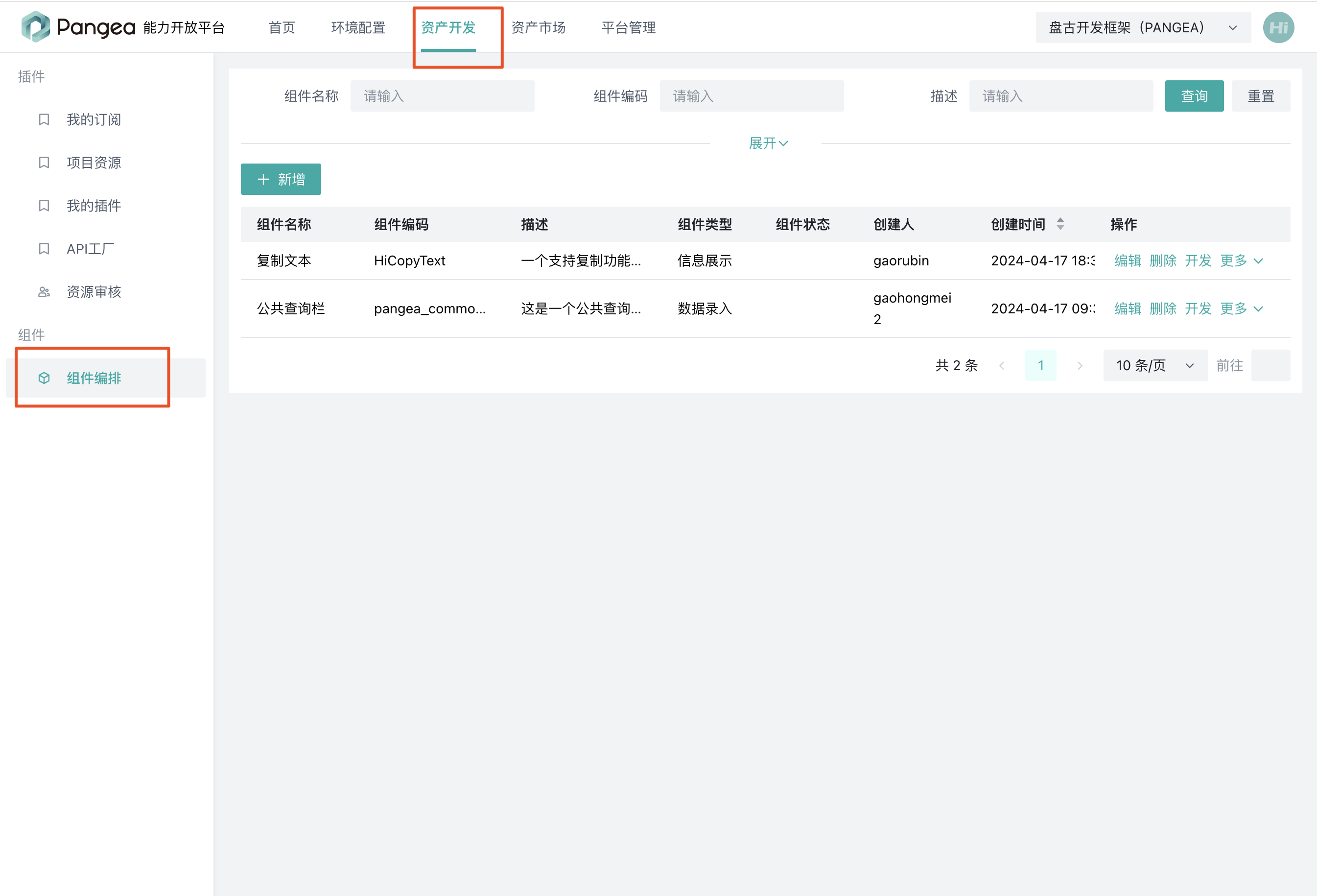
Task: Click the 新增 button
Action: coord(281,179)
